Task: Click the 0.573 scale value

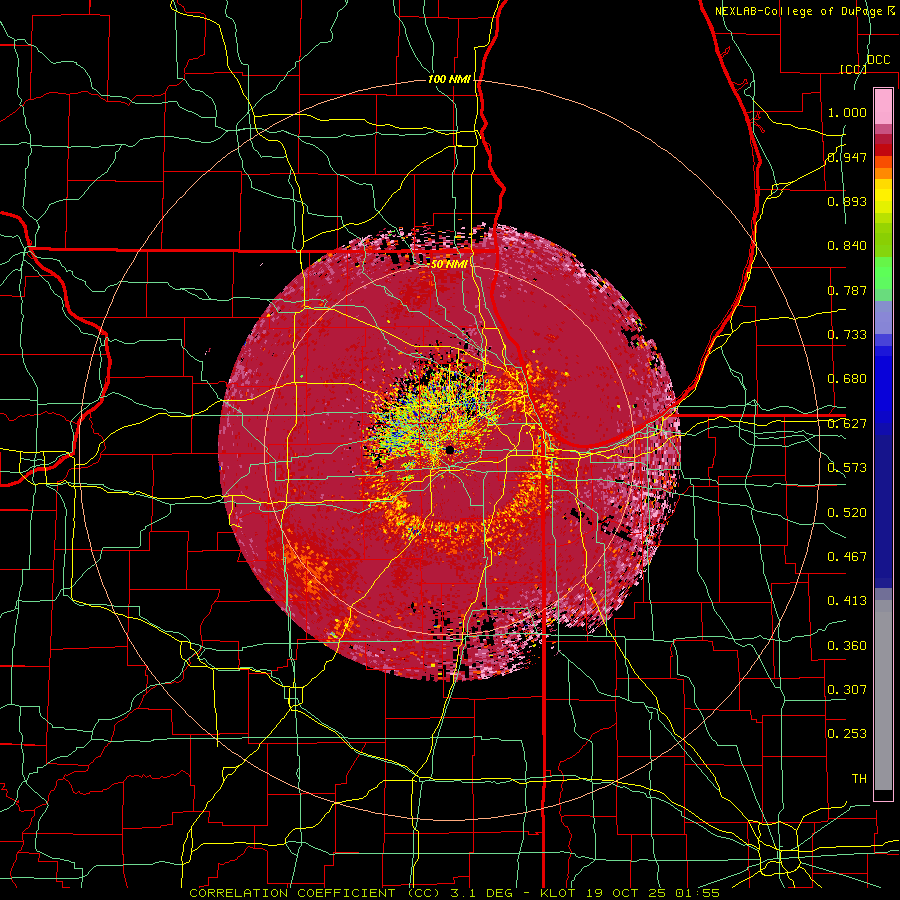Action: [x=847, y=468]
